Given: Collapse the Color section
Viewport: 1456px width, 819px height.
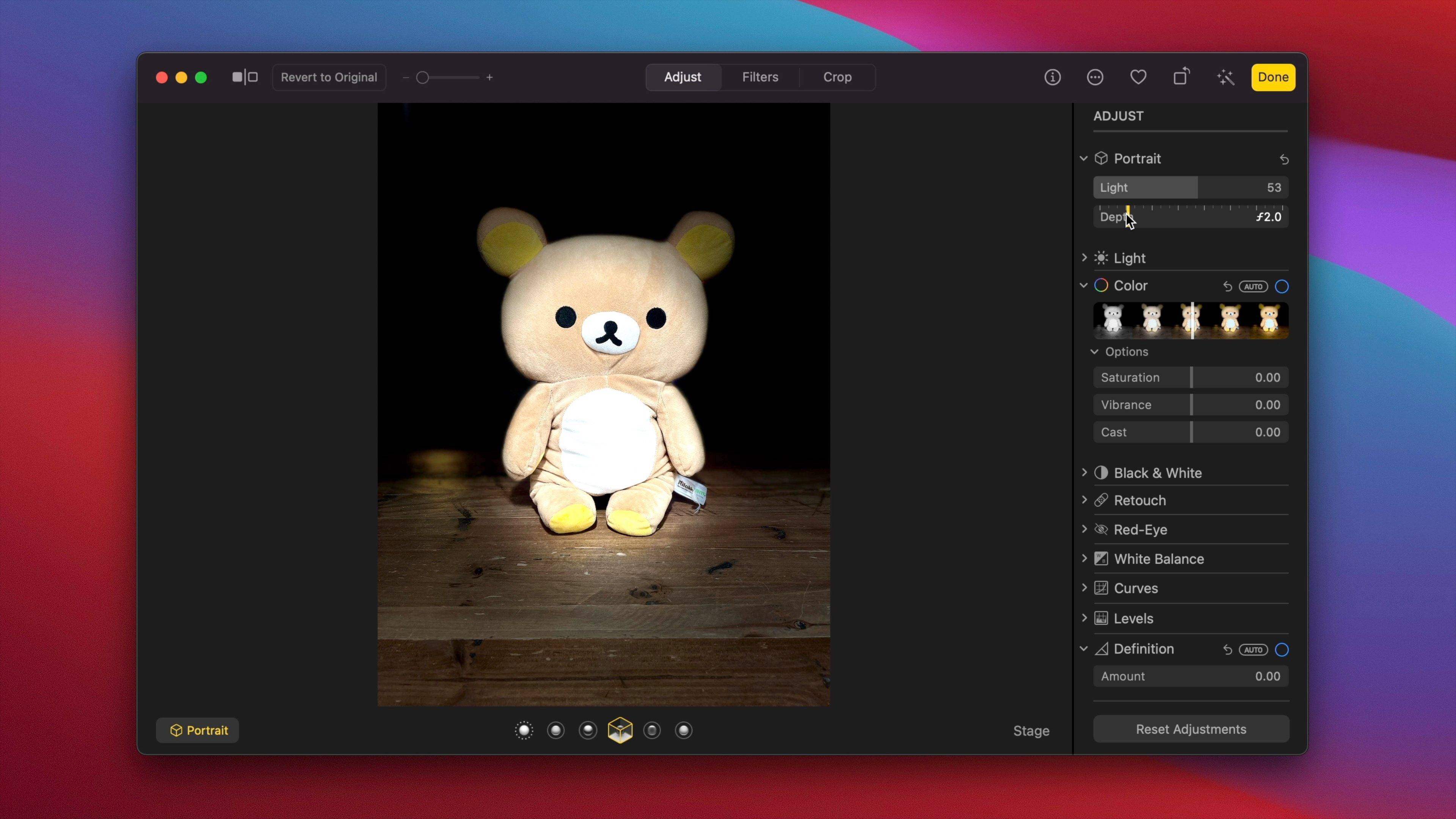Looking at the screenshot, I should click(x=1084, y=286).
